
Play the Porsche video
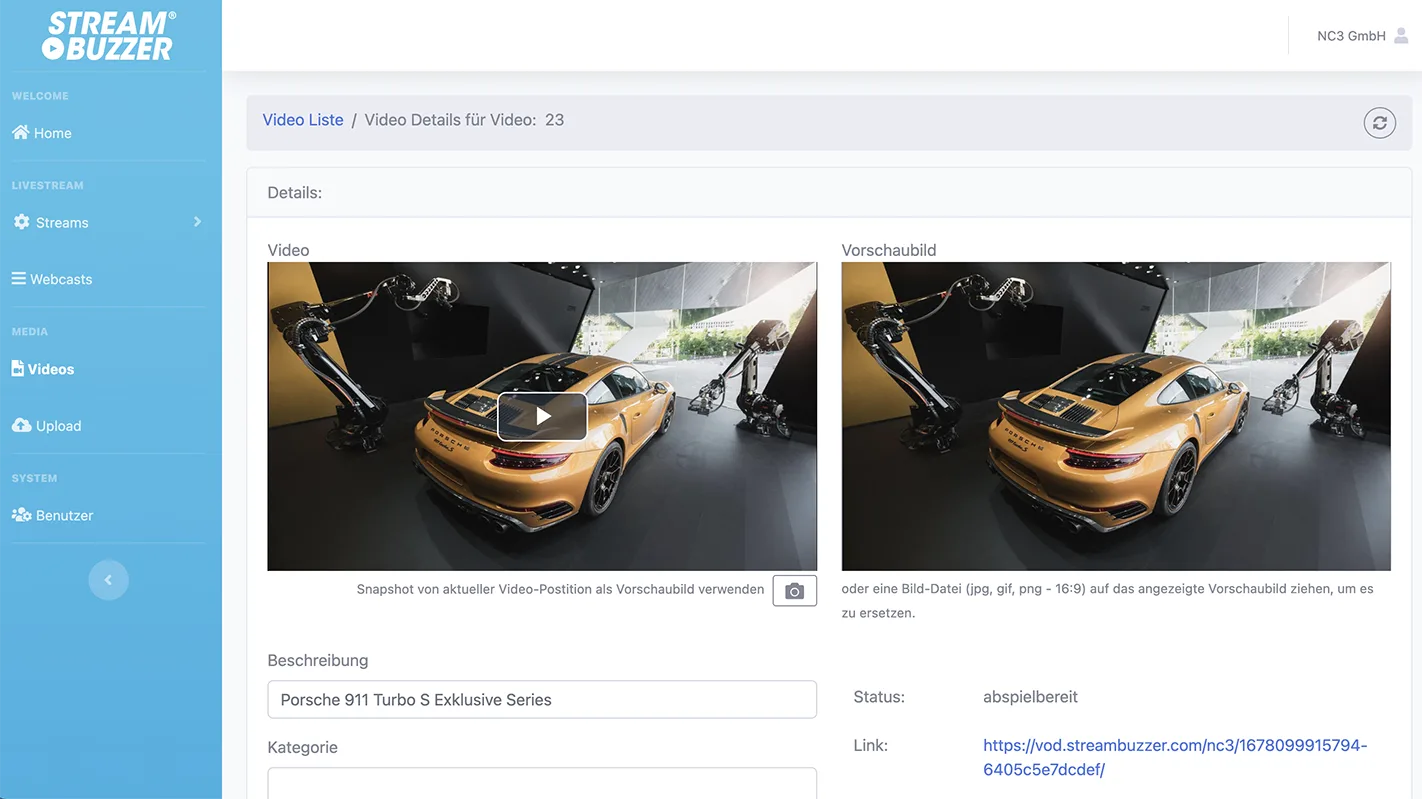click(542, 416)
